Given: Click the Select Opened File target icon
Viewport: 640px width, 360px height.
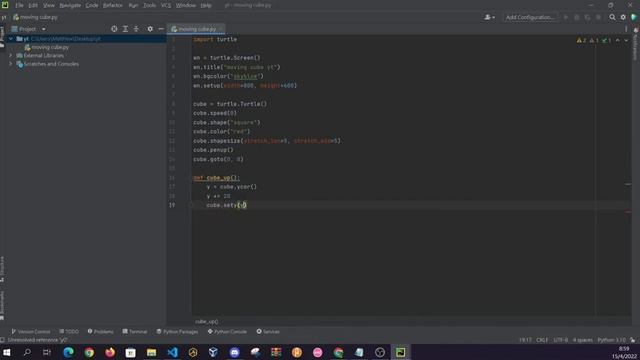Looking at the screenshot, I should (114, 29).
